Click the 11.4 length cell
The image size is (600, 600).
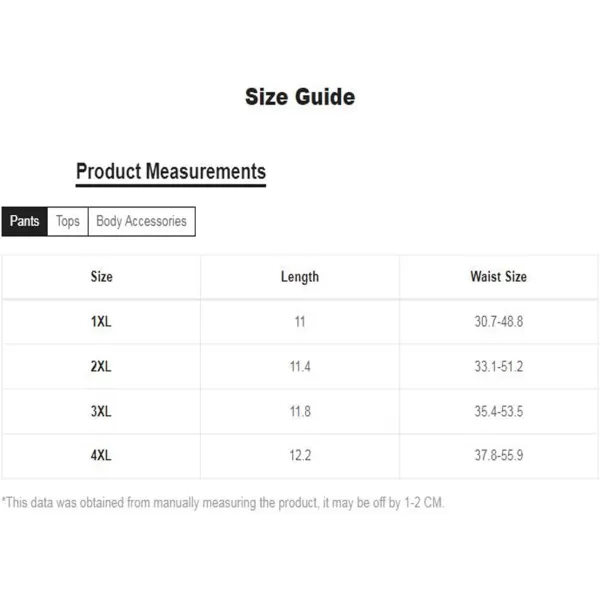tap(300, 367)
